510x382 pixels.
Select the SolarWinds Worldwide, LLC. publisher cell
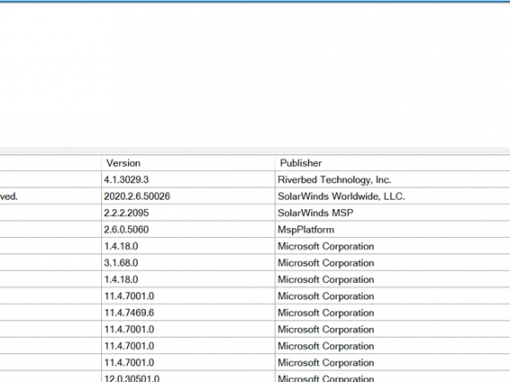tap(393, 196)
